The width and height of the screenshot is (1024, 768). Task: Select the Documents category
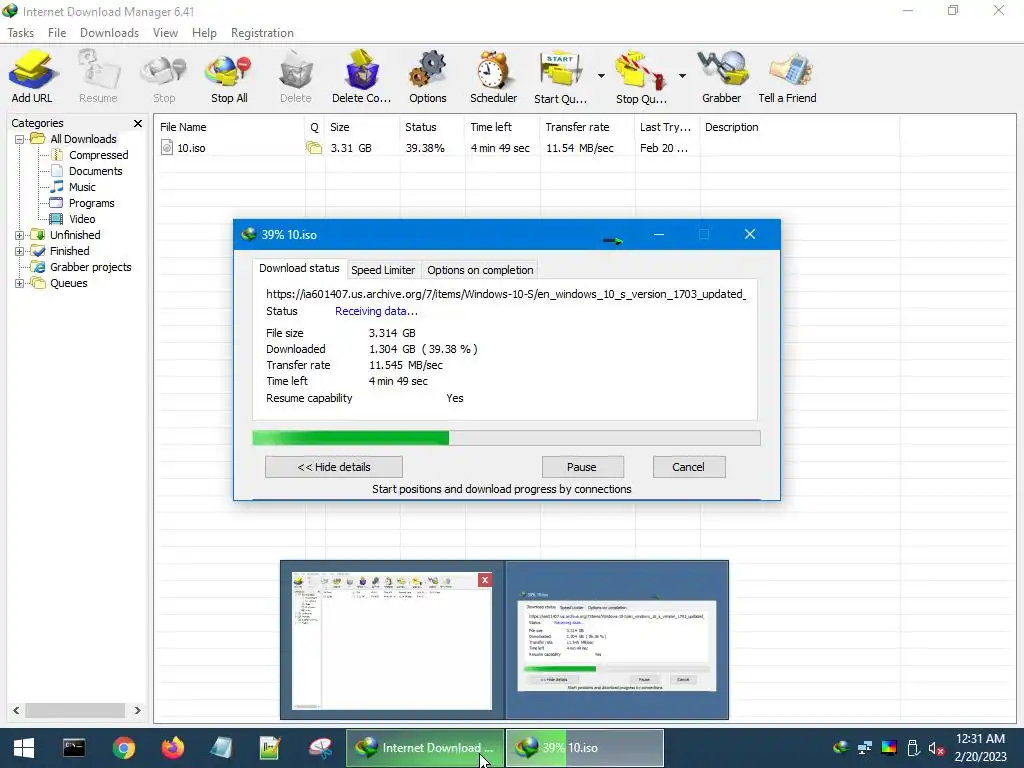(95, 171)
